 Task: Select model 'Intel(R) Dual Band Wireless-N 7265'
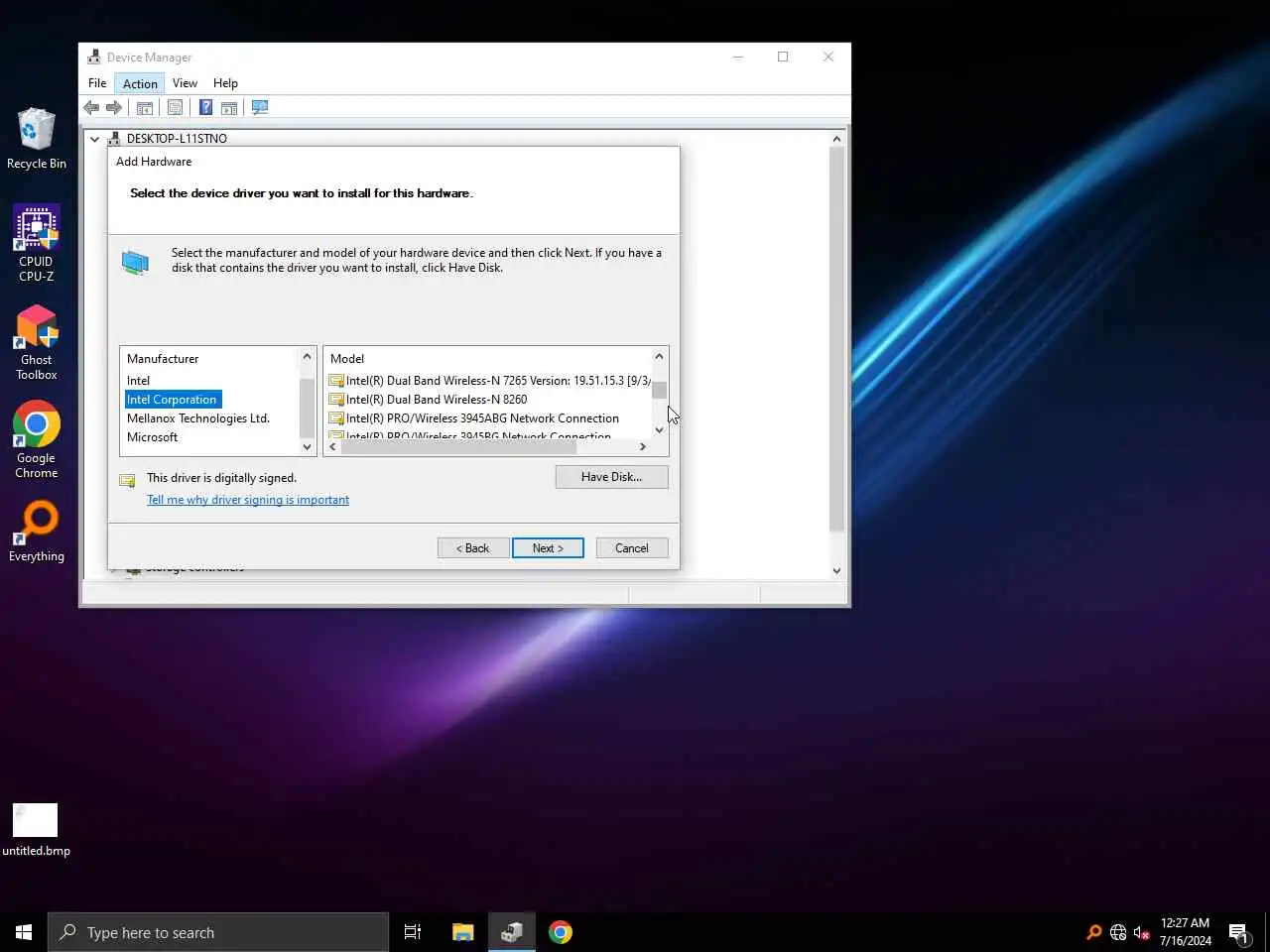click(489, 381)
